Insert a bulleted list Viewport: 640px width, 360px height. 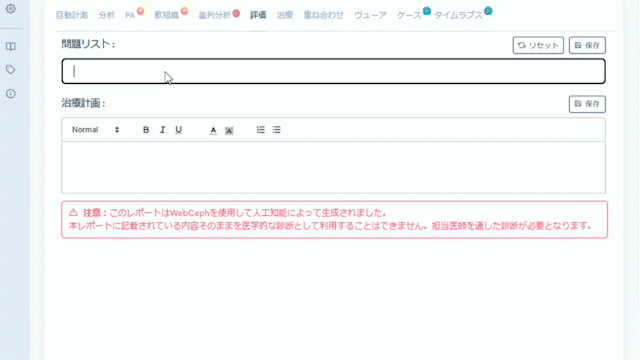[x=276, y=130]
